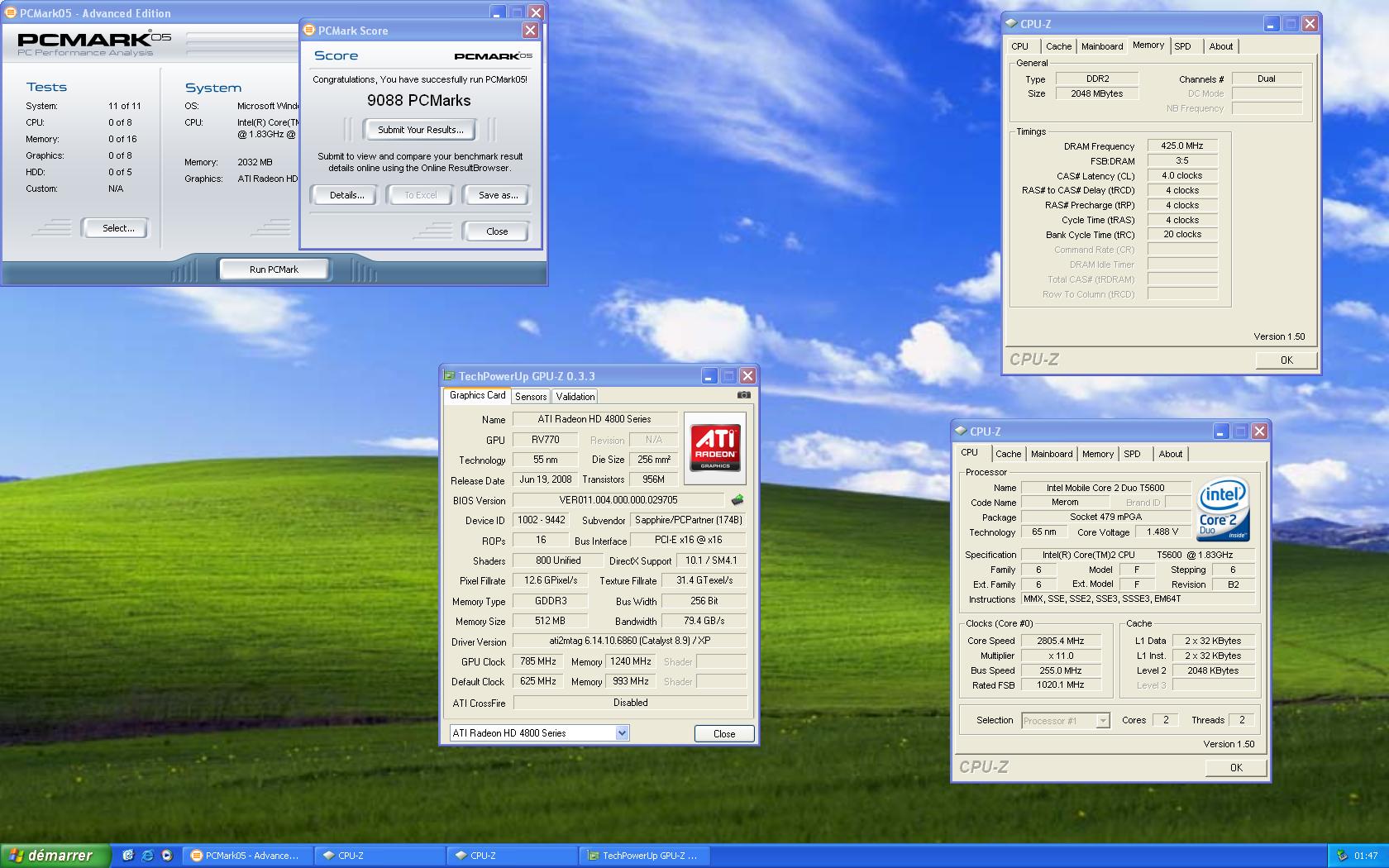Click the Level 2 cache value 2048 KBytes

tap(1213, 671)
